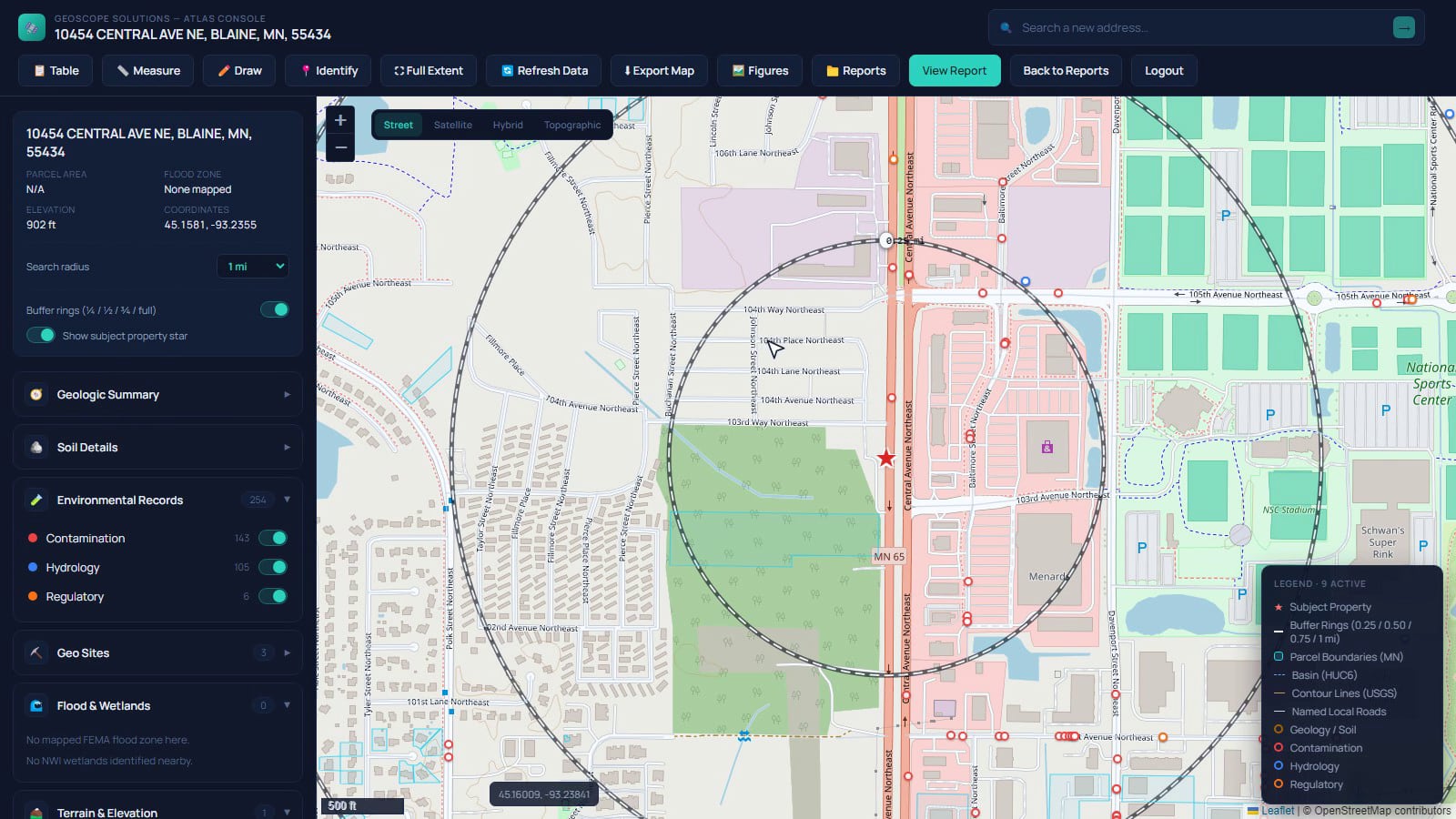Open the Search radius dropdown
The height and width of the screenshot is (819, 1456).
tap(253, 266)
